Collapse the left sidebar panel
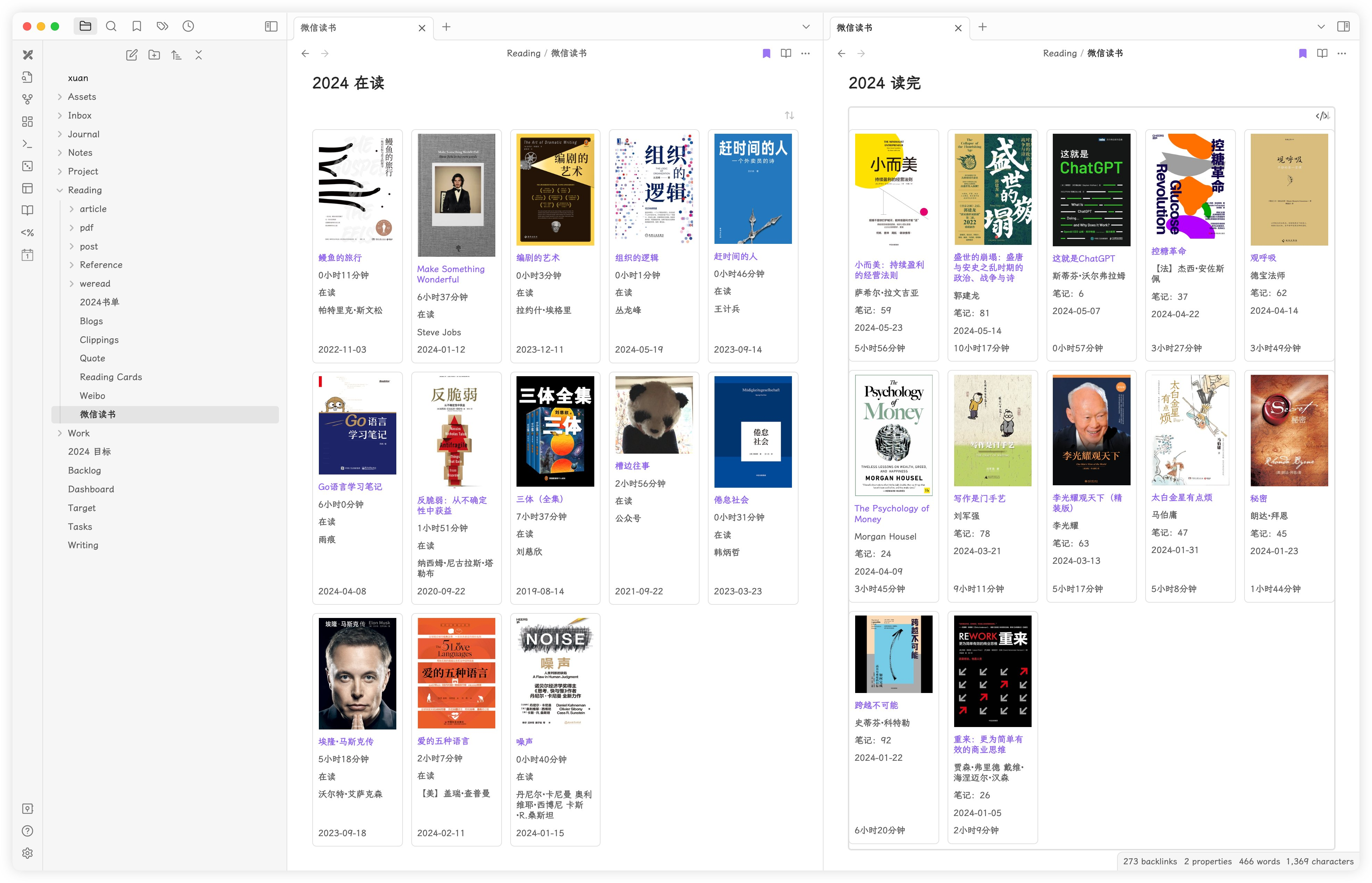 pos(271,26)
